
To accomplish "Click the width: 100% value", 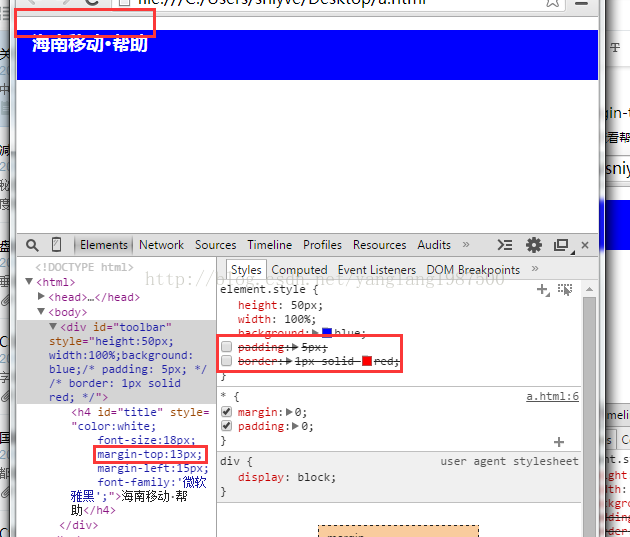I will tap(300, 319).
